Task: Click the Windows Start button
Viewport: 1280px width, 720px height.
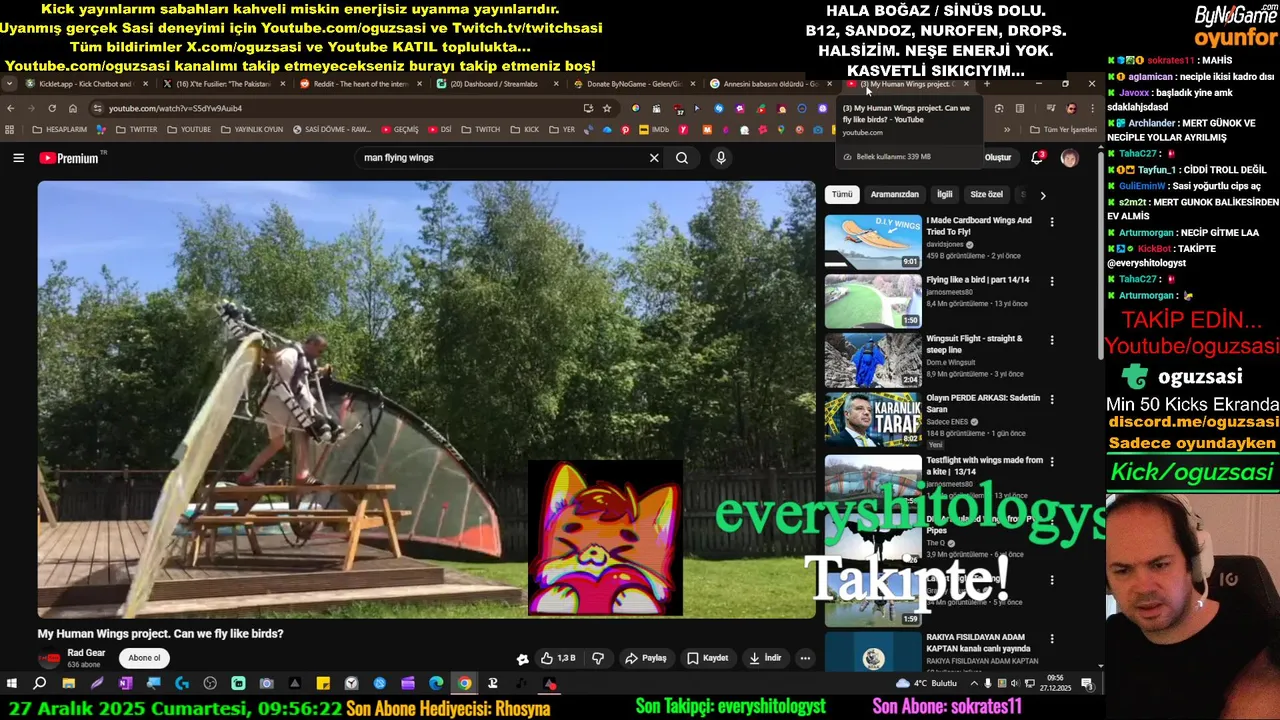Action: tap(12, 683)
